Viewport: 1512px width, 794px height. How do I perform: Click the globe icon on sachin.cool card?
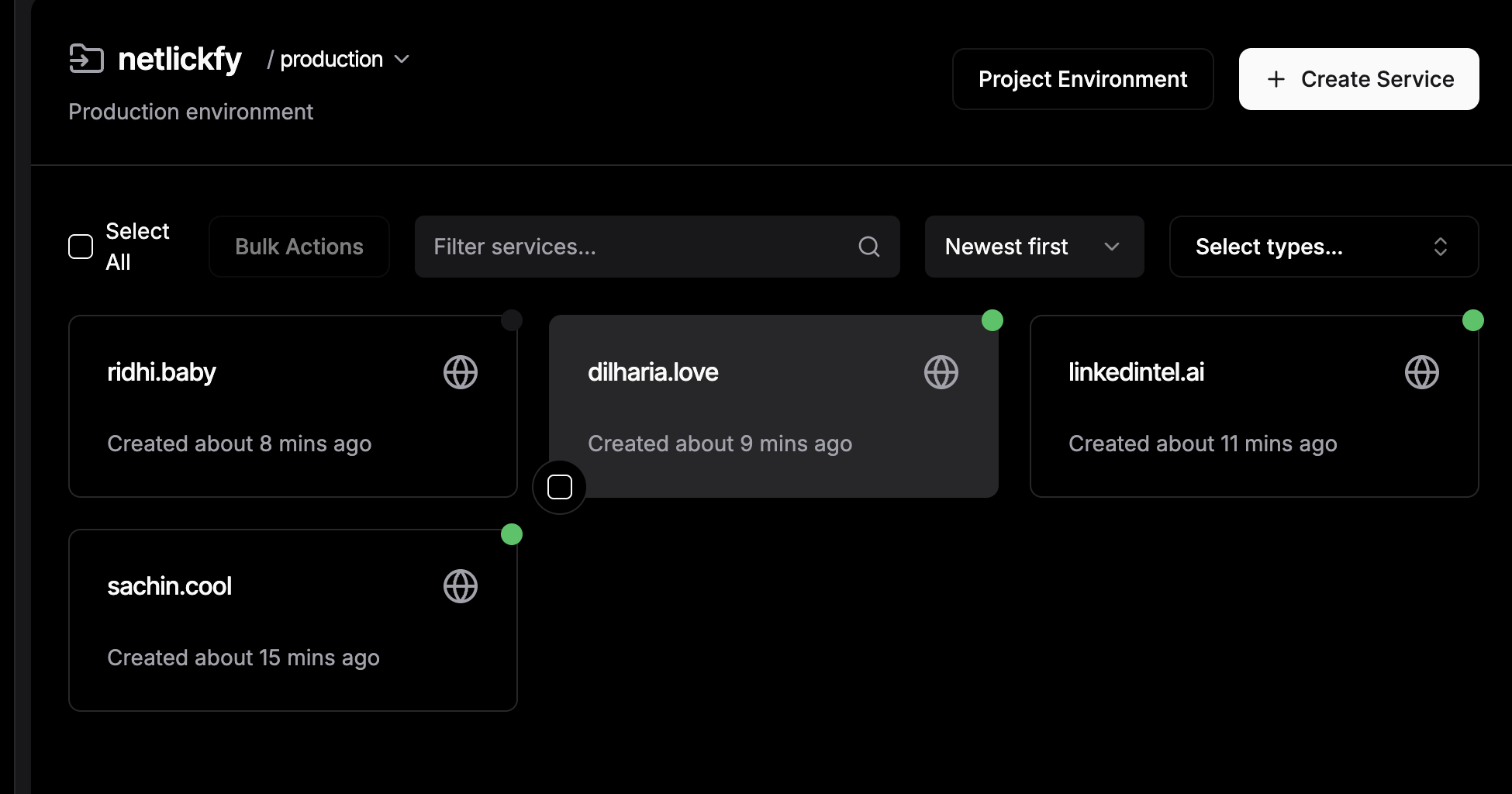pyautogui.click(x=460, y=586)
